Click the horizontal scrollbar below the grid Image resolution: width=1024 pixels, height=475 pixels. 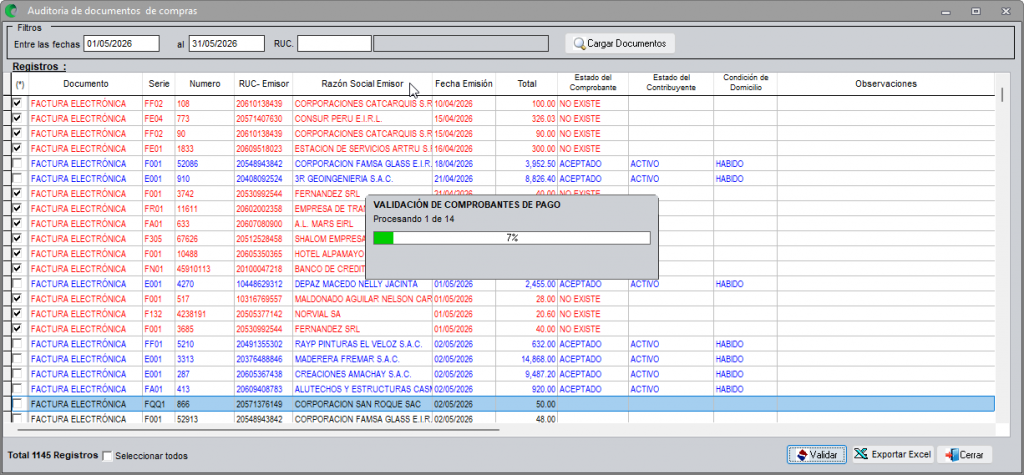[258, 431]
